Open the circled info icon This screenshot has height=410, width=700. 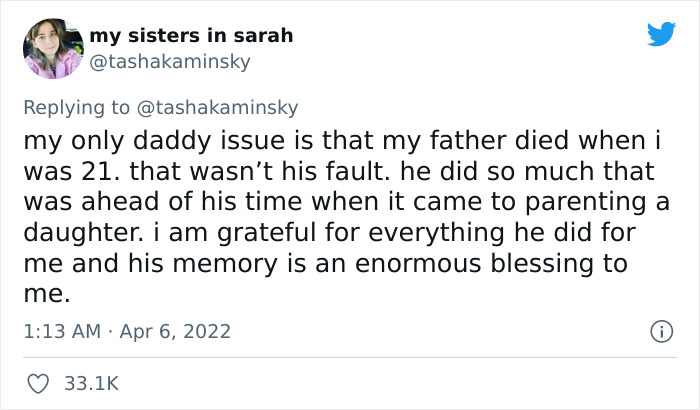[661, 330]
